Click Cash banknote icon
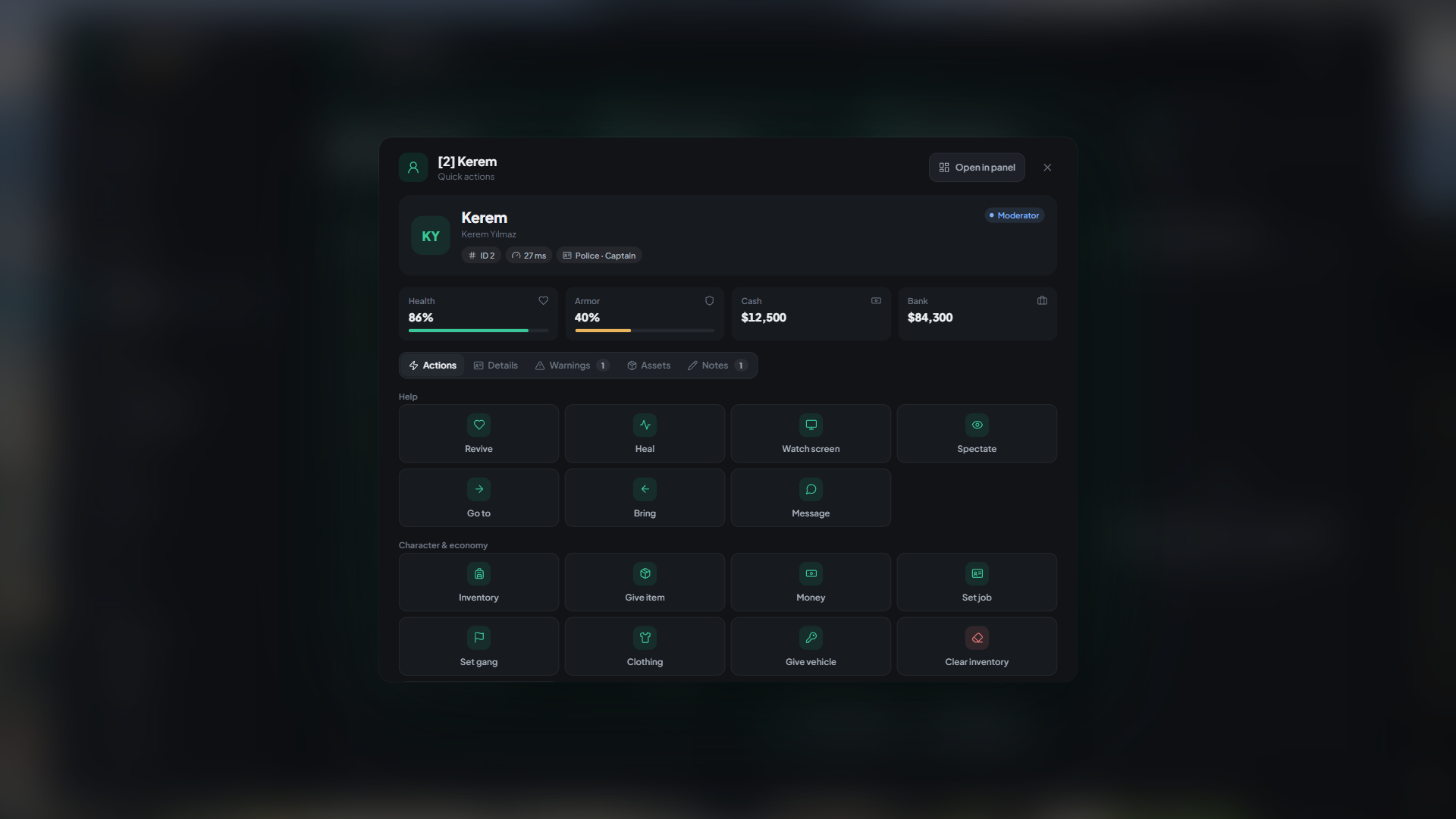The height and width of the screenshot is (819, 1456). pyautogui.click(x=876, y=301)
